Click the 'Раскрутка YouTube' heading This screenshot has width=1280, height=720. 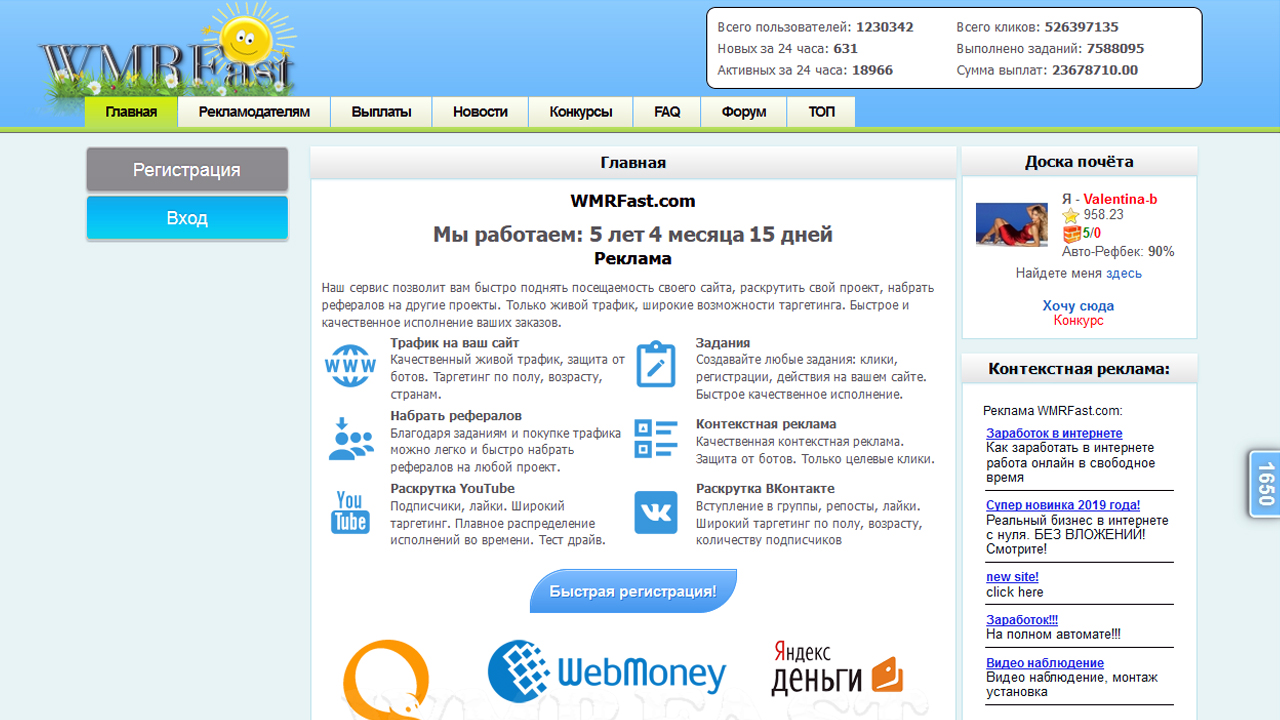tap(452, 489)
